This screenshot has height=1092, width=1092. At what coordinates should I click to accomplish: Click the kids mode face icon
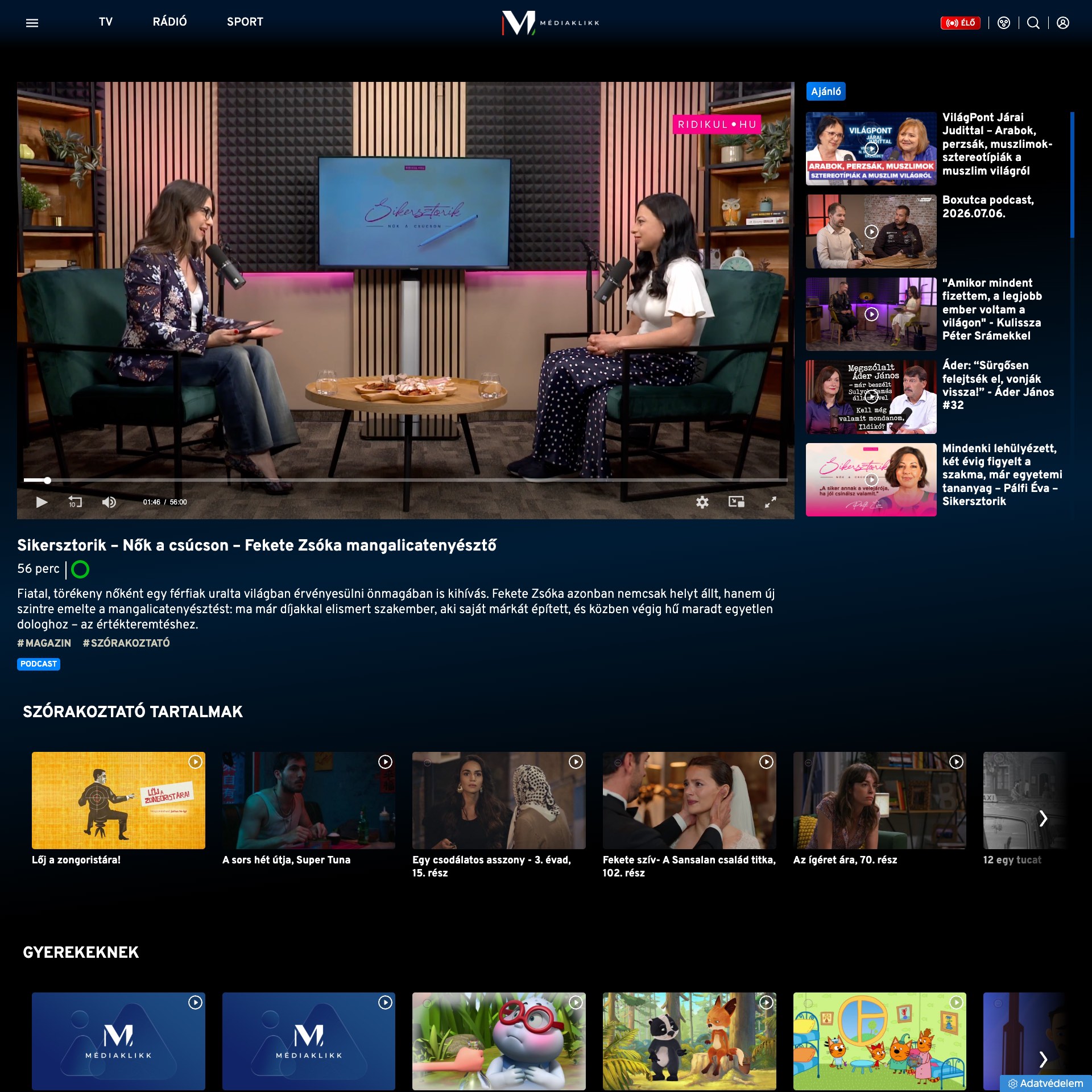pos(1004,23)
